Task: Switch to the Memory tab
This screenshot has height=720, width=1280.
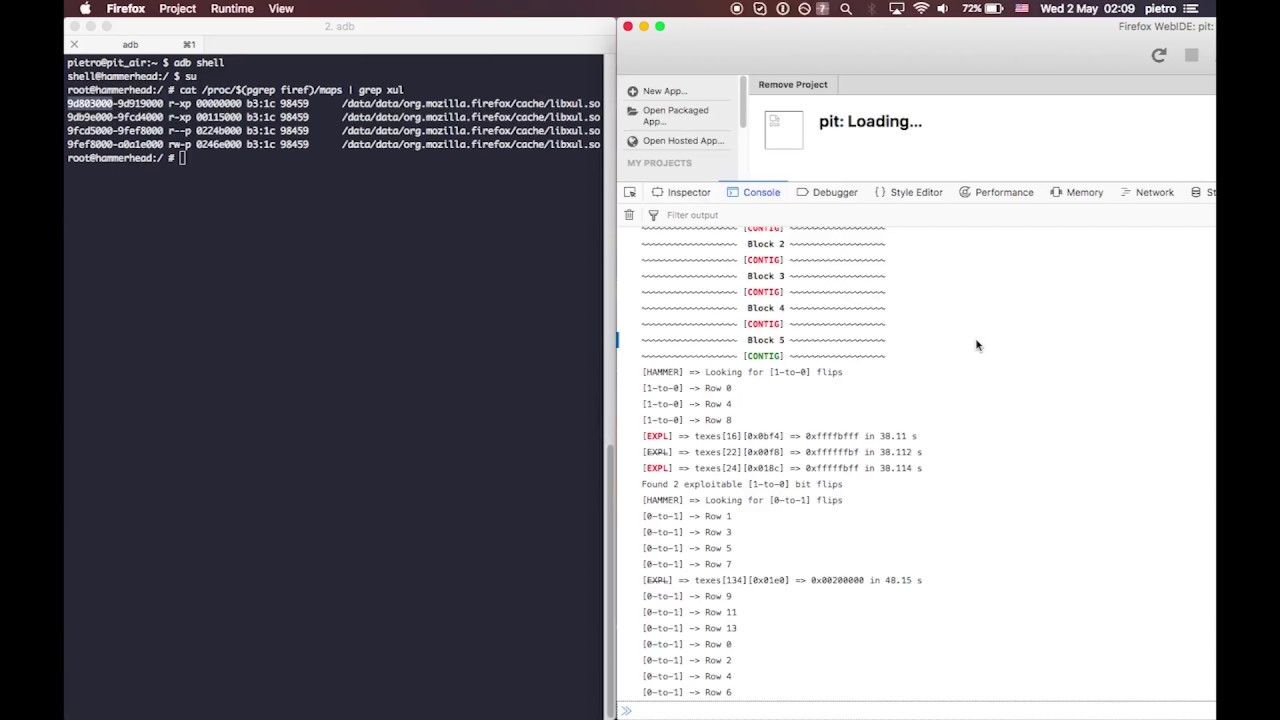Action: point(1077,192)
